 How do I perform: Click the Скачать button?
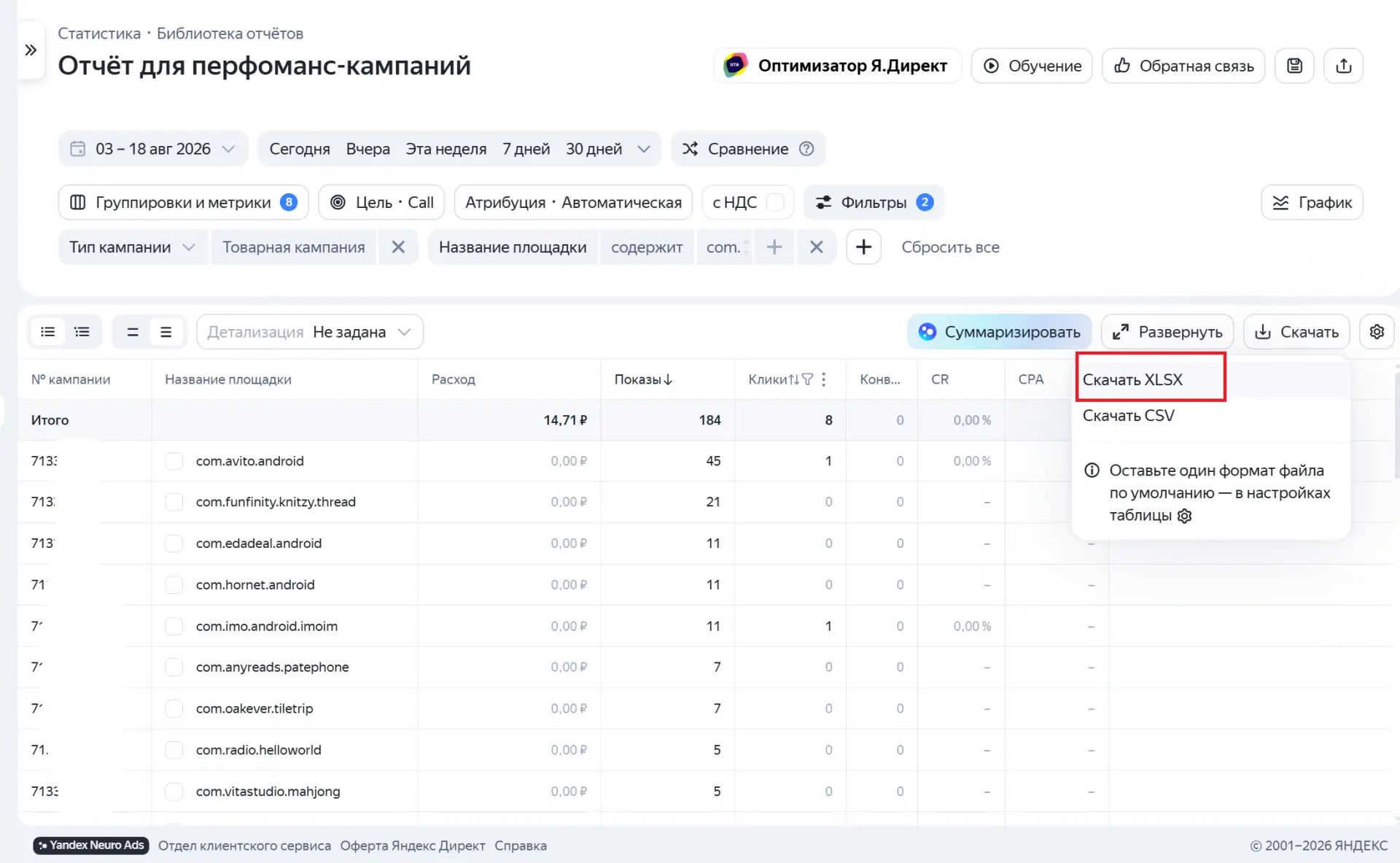click(1296, 332)
